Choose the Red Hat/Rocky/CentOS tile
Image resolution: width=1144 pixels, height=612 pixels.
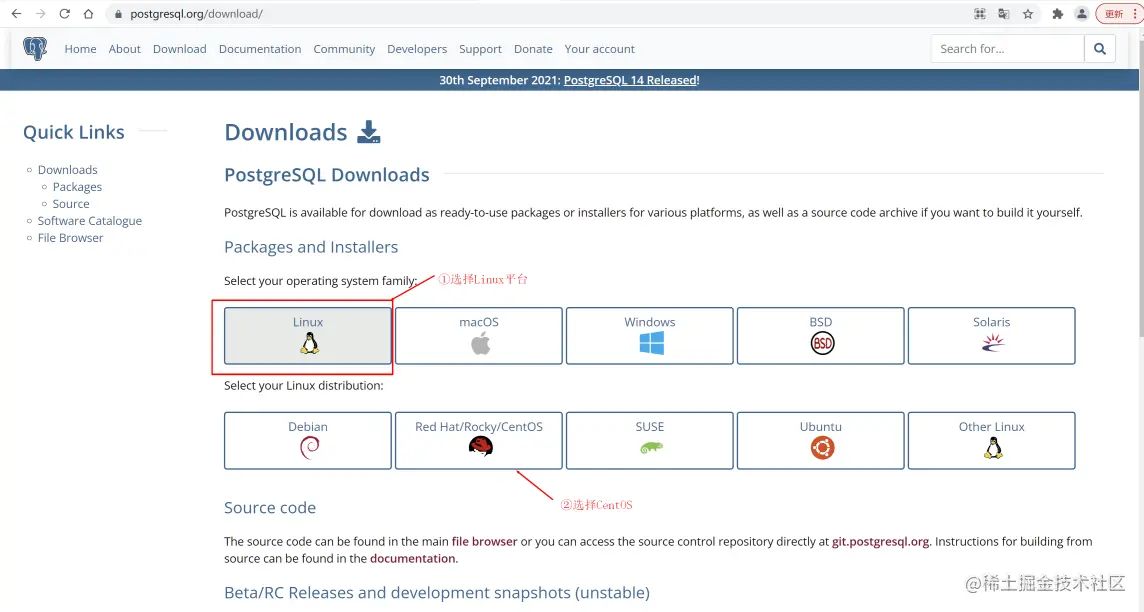pos(479,441)
